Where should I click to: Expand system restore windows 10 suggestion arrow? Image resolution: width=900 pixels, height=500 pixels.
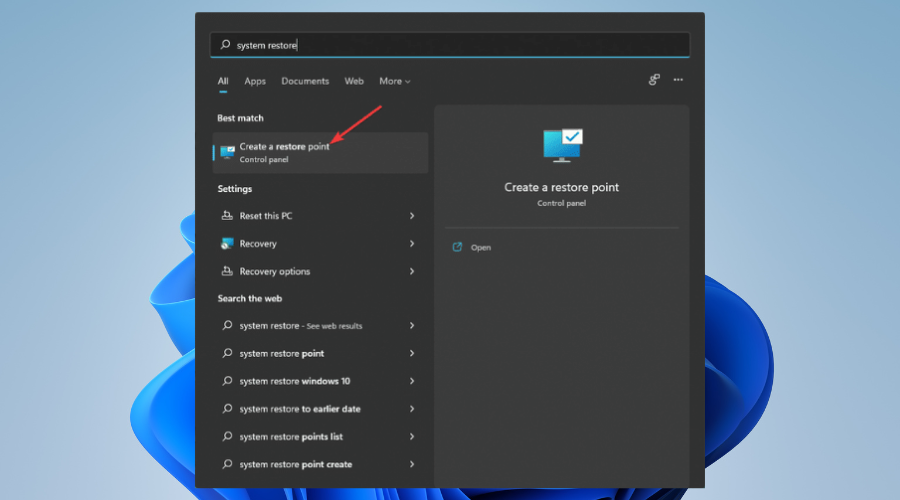[x=412, y=381]
